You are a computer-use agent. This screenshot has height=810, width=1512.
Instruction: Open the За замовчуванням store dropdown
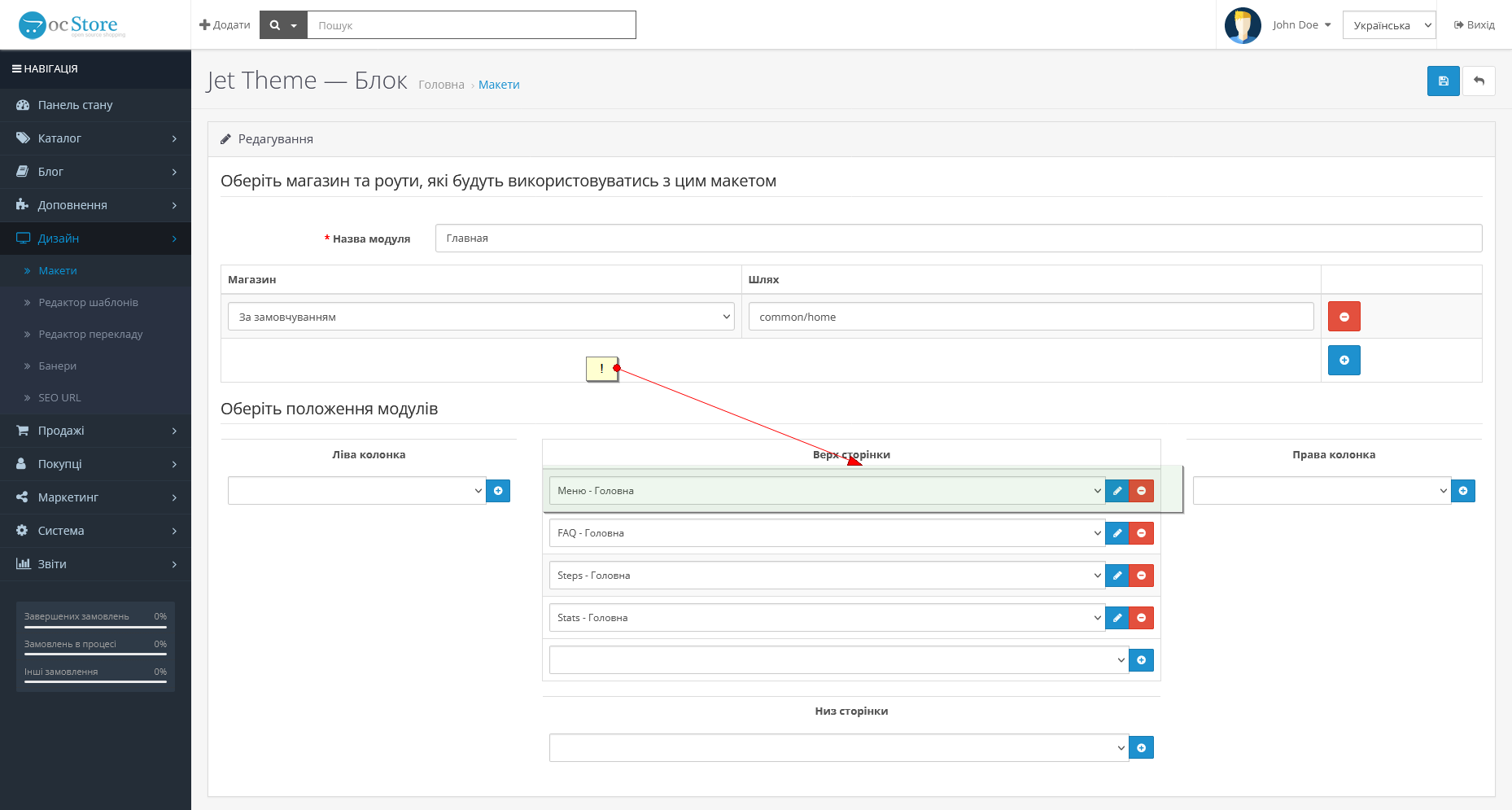481,317
